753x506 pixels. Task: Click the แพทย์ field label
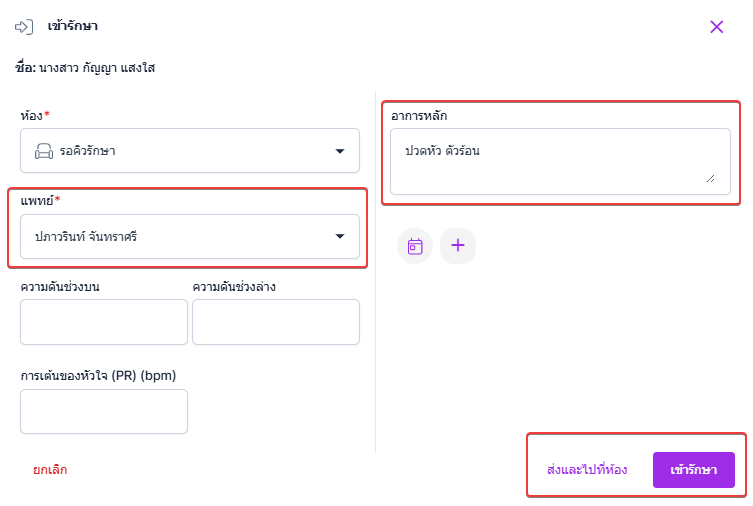39,201
